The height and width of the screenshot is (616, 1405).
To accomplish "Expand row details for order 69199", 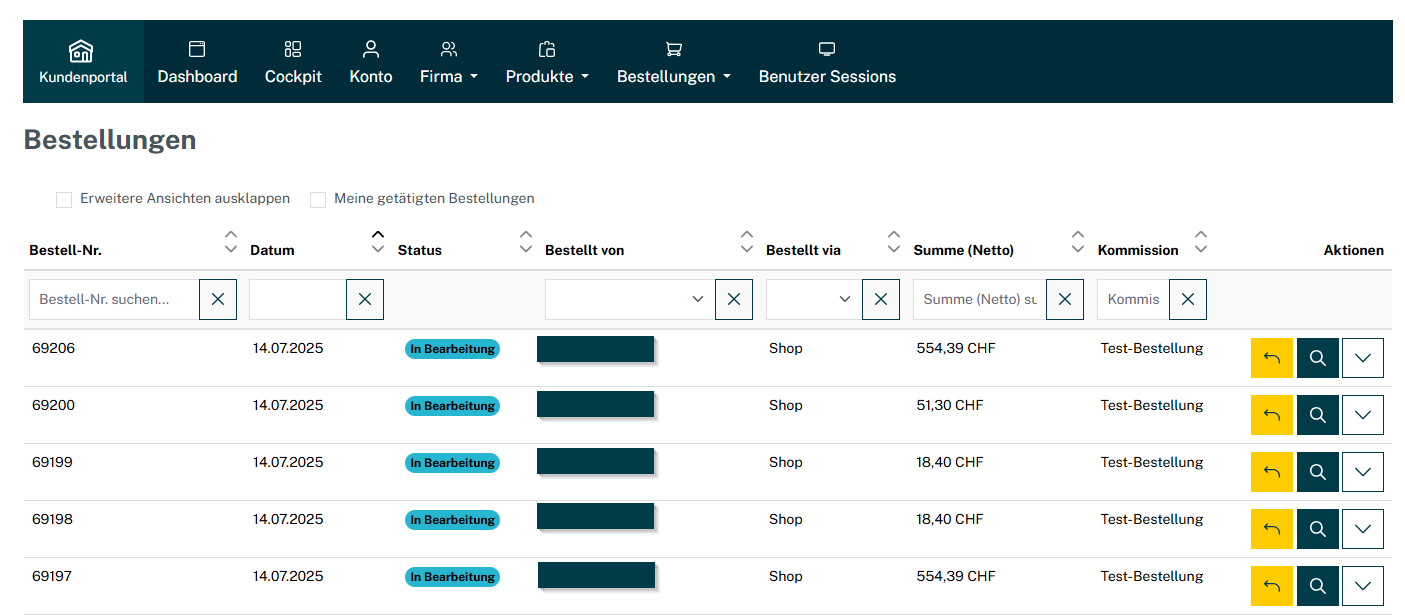I will tap(1362, 472).
